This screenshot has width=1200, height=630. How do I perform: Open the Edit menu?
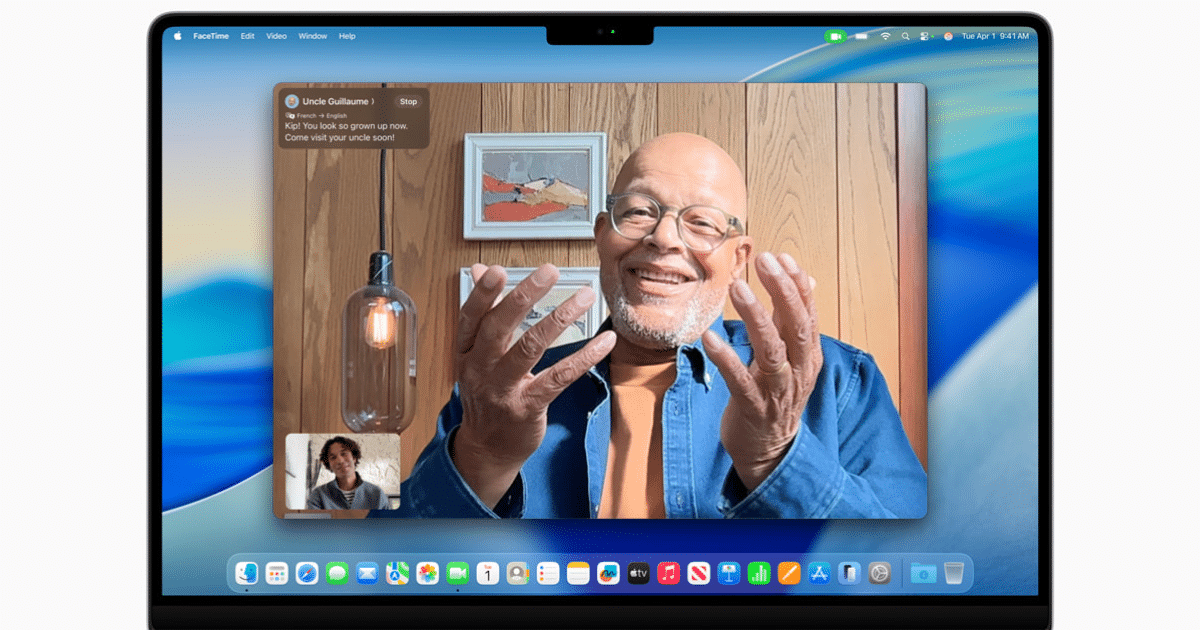click(246, 36)
